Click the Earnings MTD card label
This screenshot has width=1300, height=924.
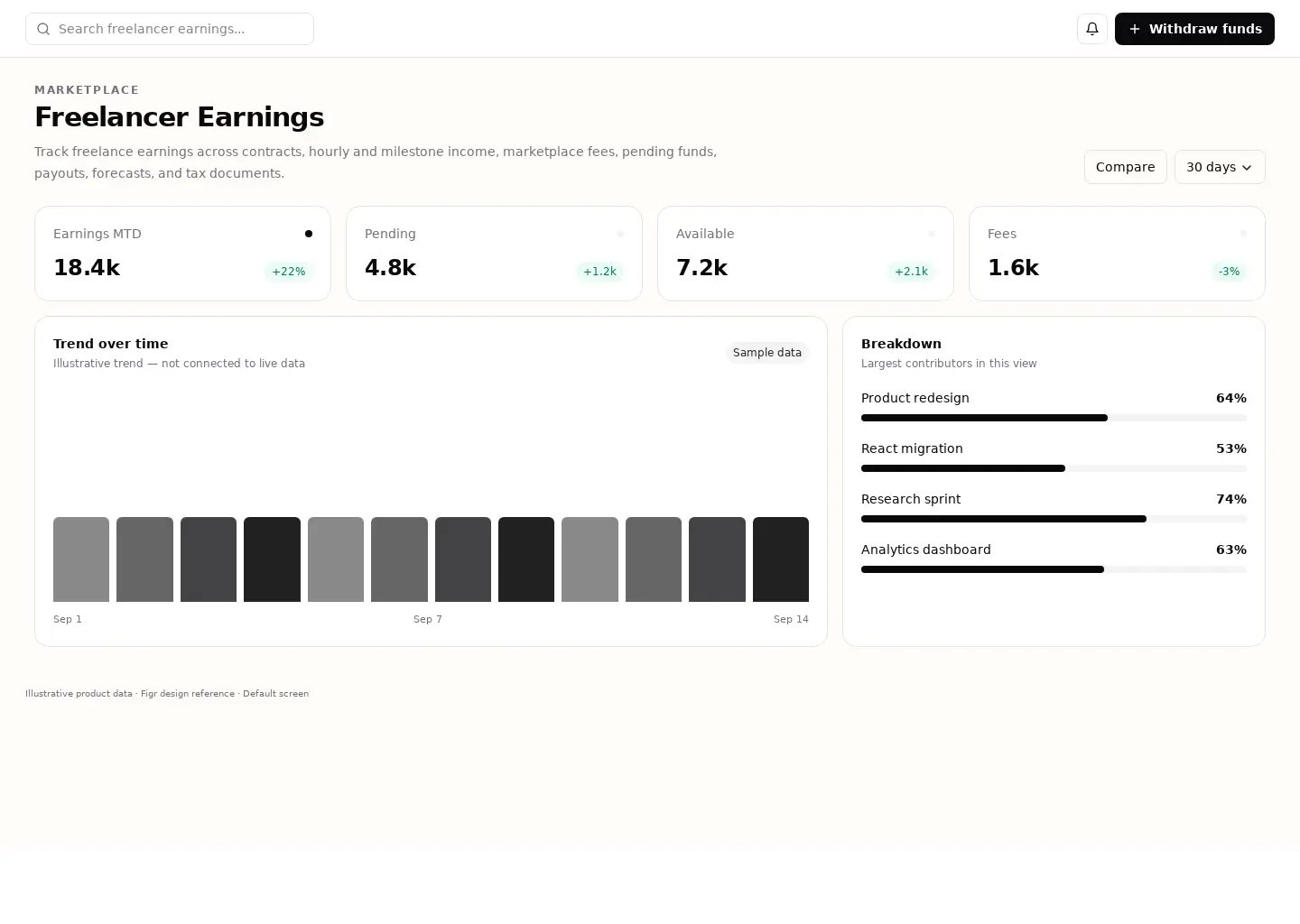click(x=97, y=234)
